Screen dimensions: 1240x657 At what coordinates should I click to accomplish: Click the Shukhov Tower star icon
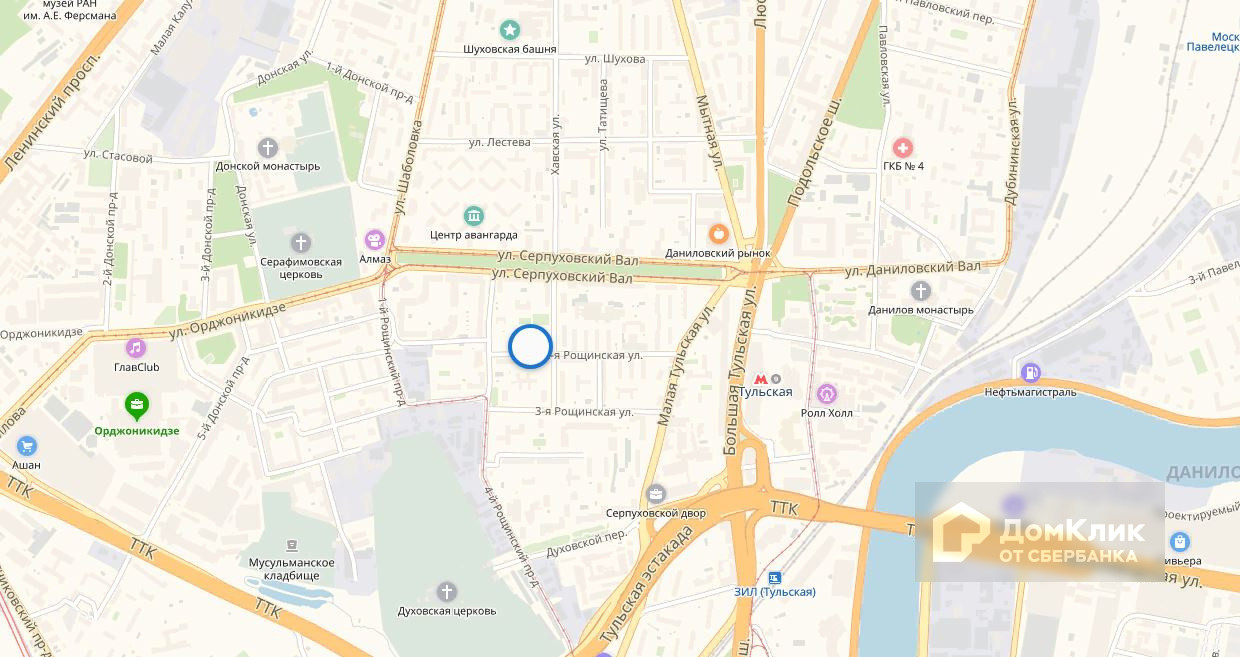(510, 30)
